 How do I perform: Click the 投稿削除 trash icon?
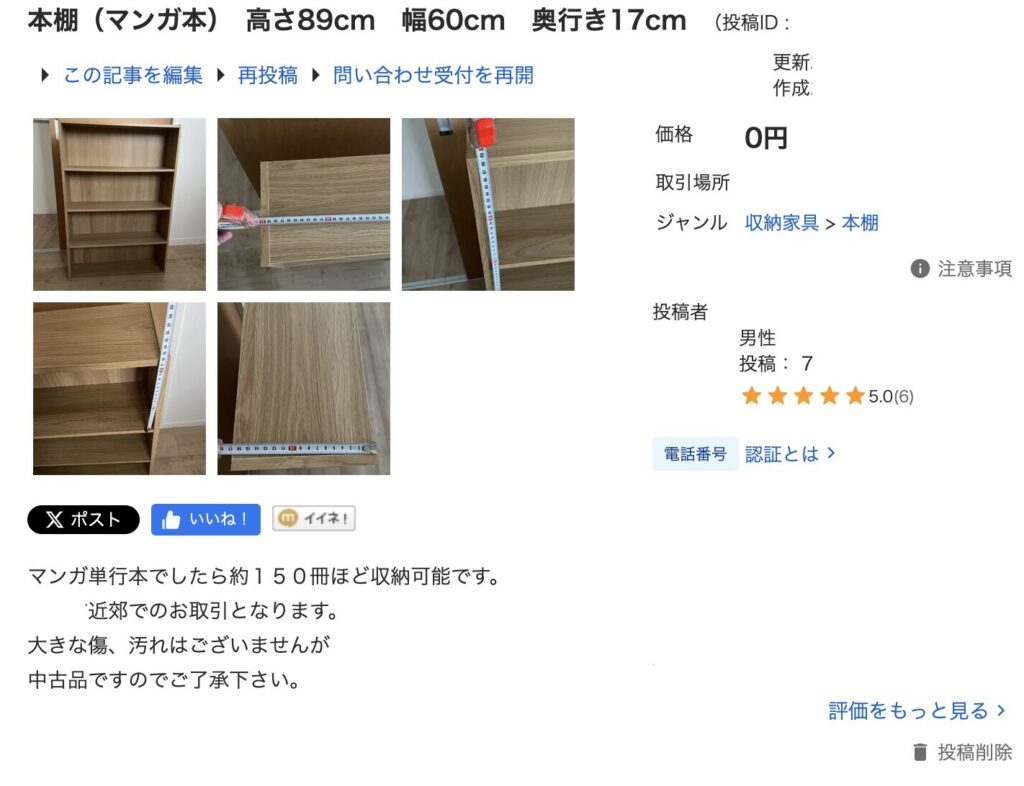[x=920, y=752]
